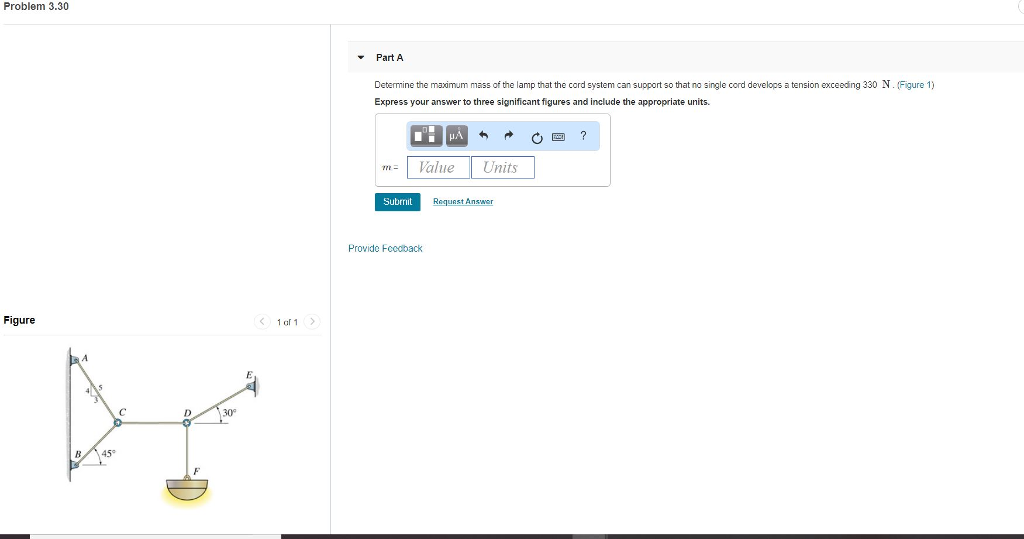Open the templates math palette icon
The width and height of the screenshot is (1024, 539).
[426, 136]
